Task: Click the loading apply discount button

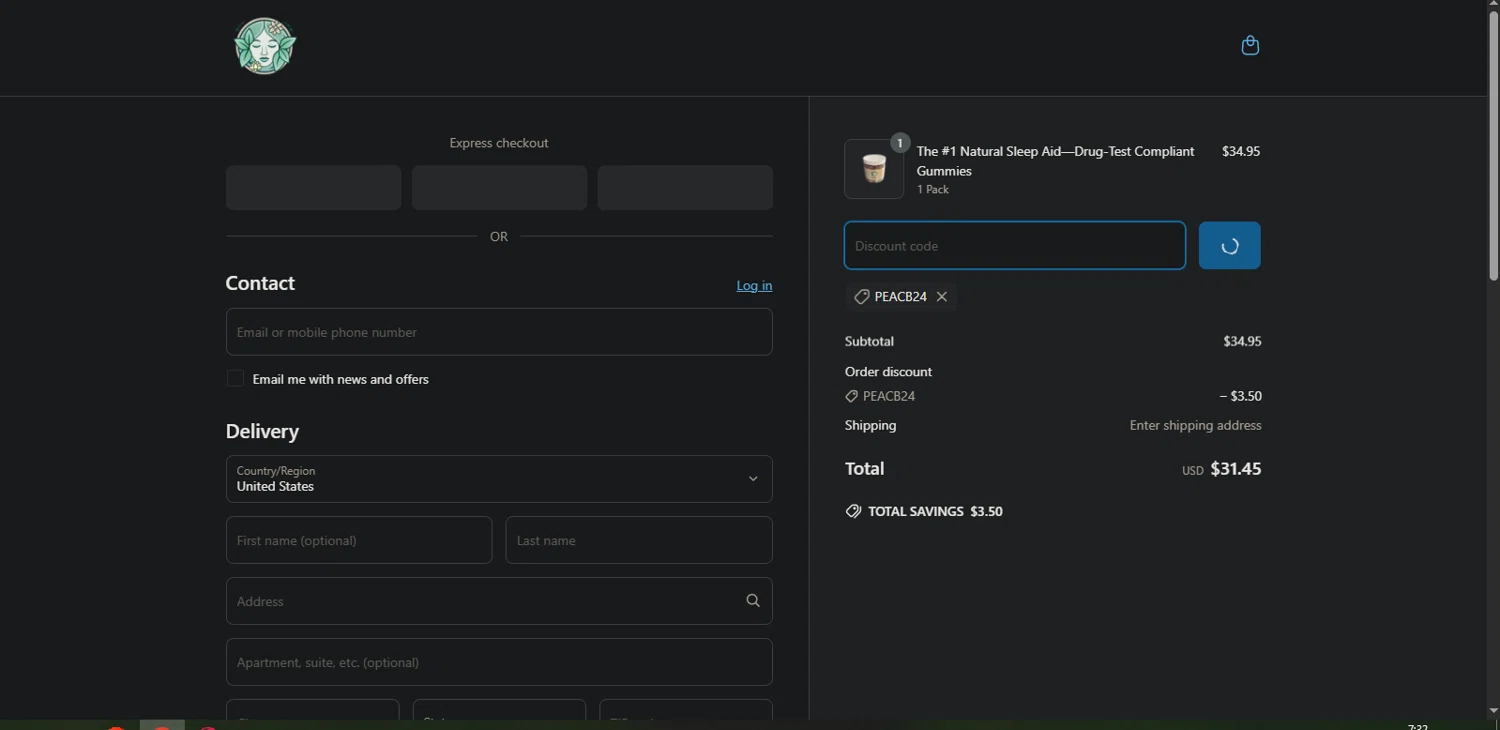Action: tap(1230, 246)
